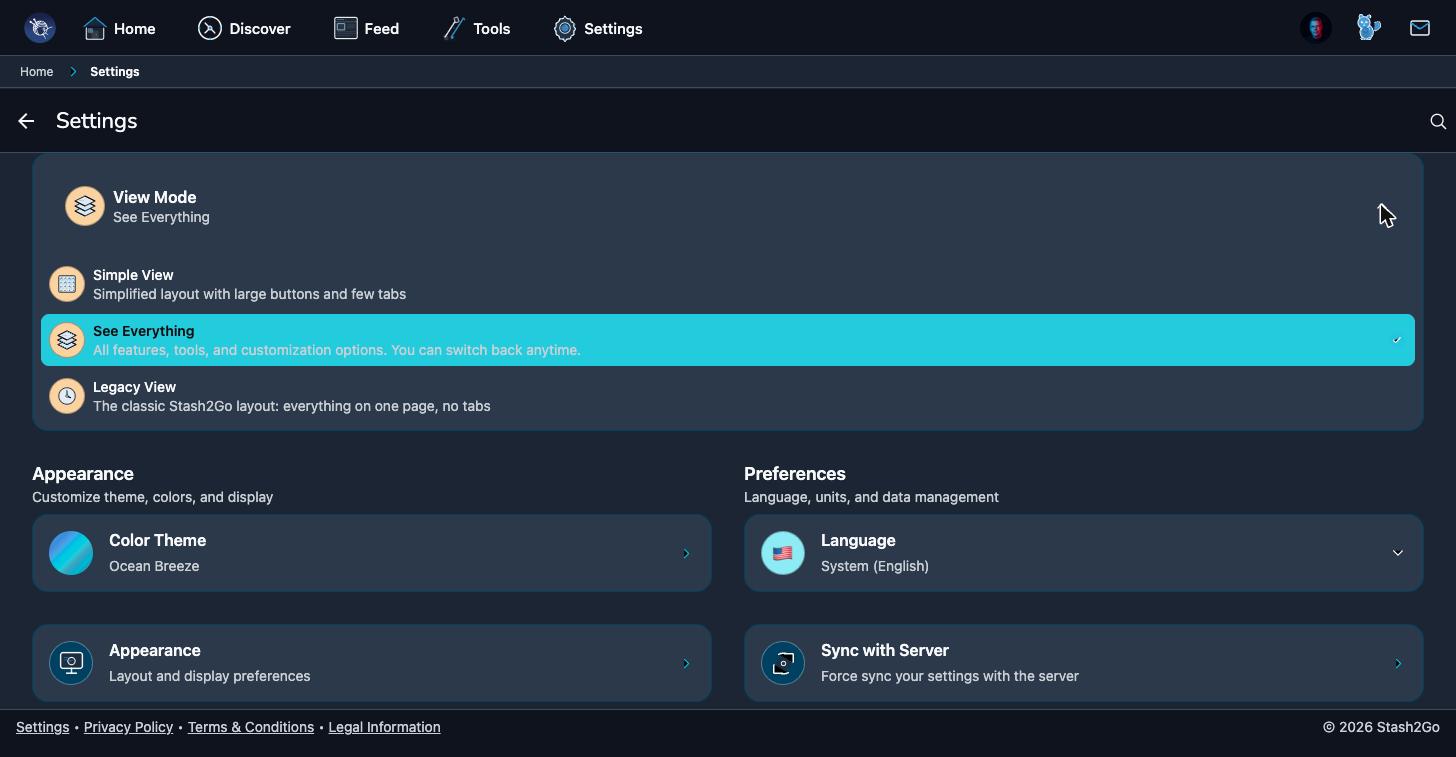Click the Sync with Server icon
This screenshot has width=1456, height=757.
(783, 663)
